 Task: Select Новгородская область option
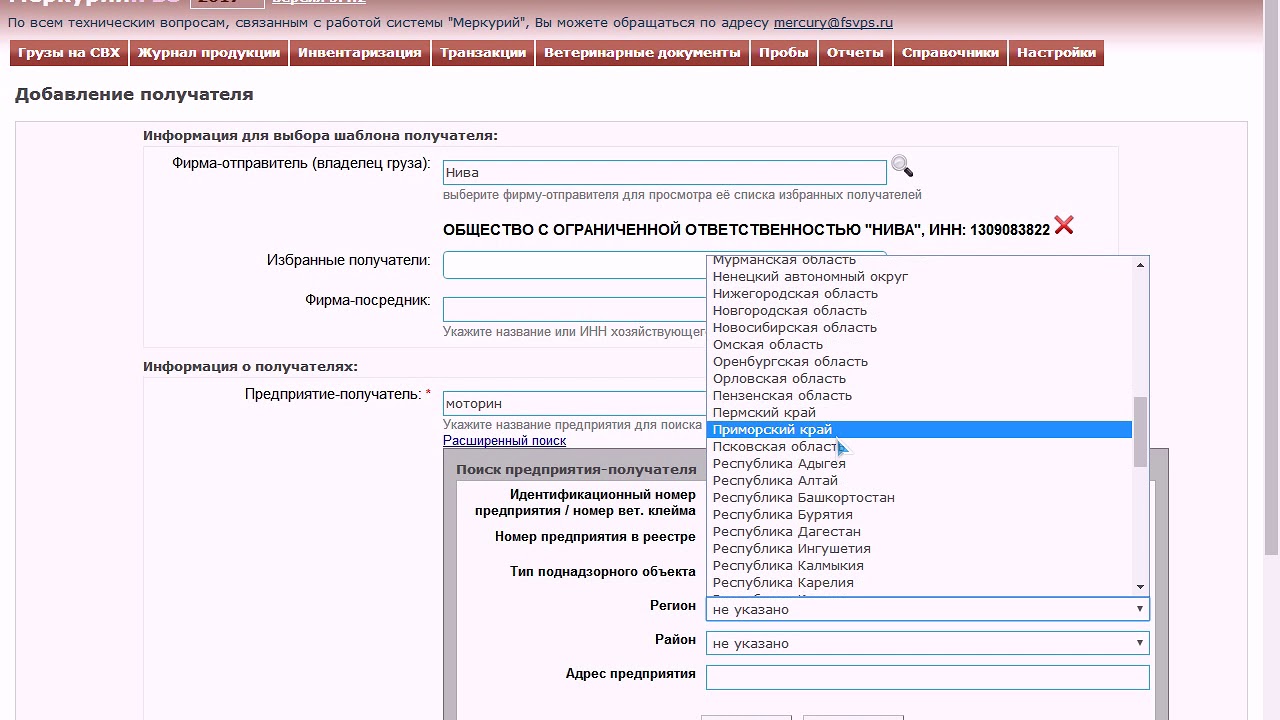919,310
